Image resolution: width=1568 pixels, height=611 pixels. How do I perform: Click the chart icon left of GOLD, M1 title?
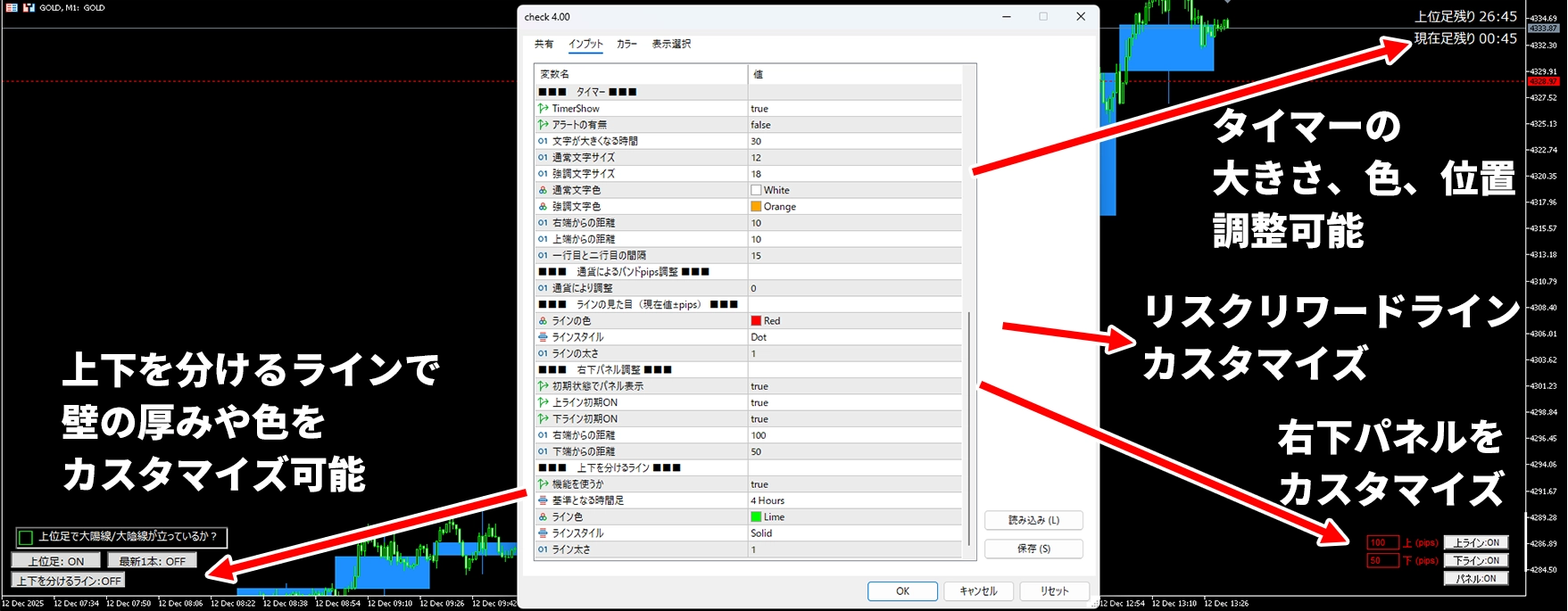[x=29, y=7]
